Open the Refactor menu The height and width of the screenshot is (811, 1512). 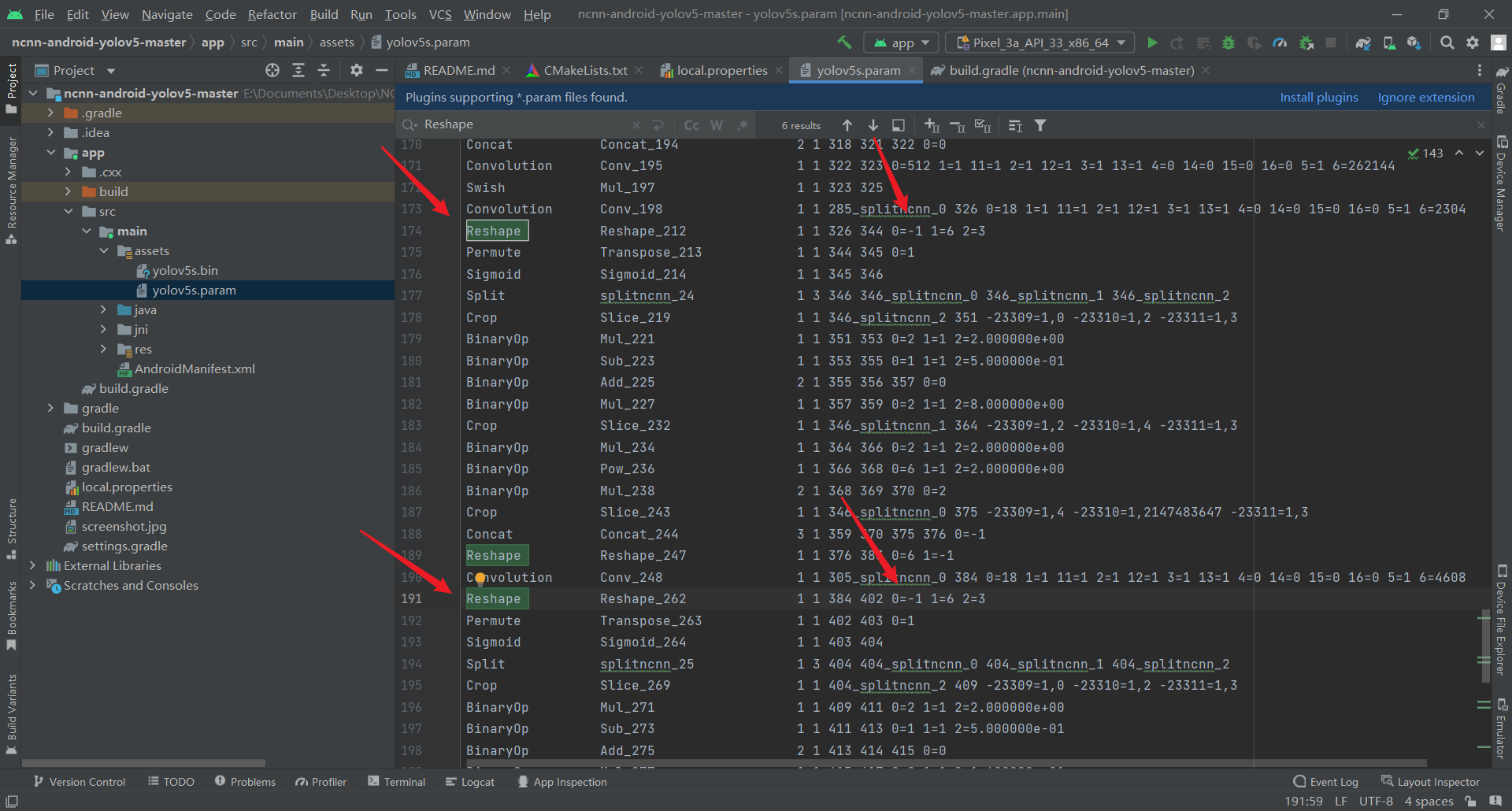pyautogui.click(x=272, y=14)
